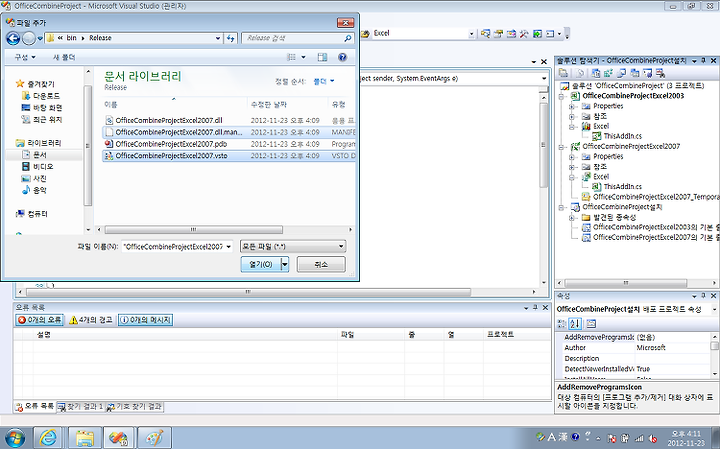The image size is (720, 449).
Task: Switch to 찾기 결과 1 tab
Action: [x=81, y=407]
